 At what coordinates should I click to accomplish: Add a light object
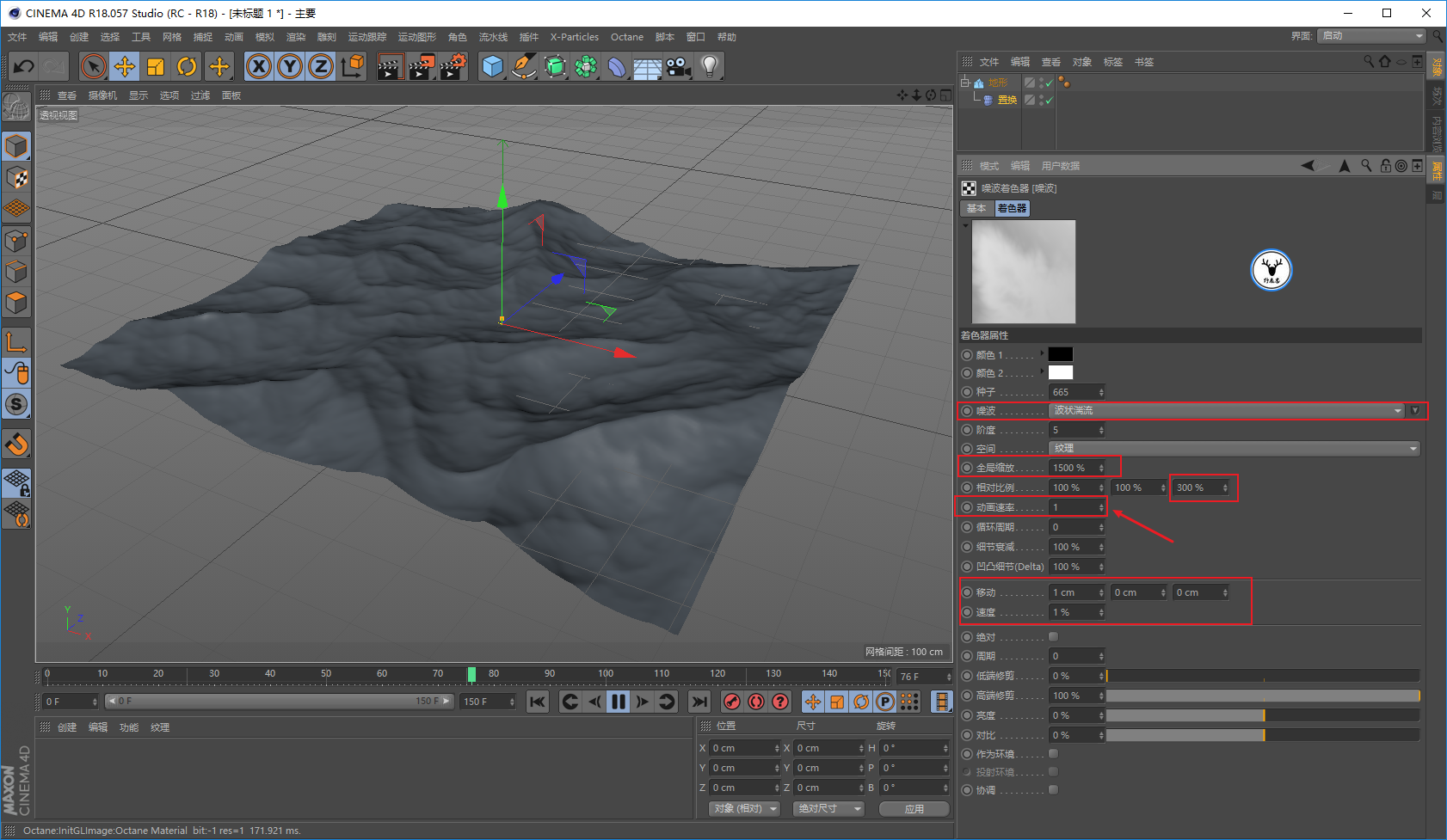[710, 66]
